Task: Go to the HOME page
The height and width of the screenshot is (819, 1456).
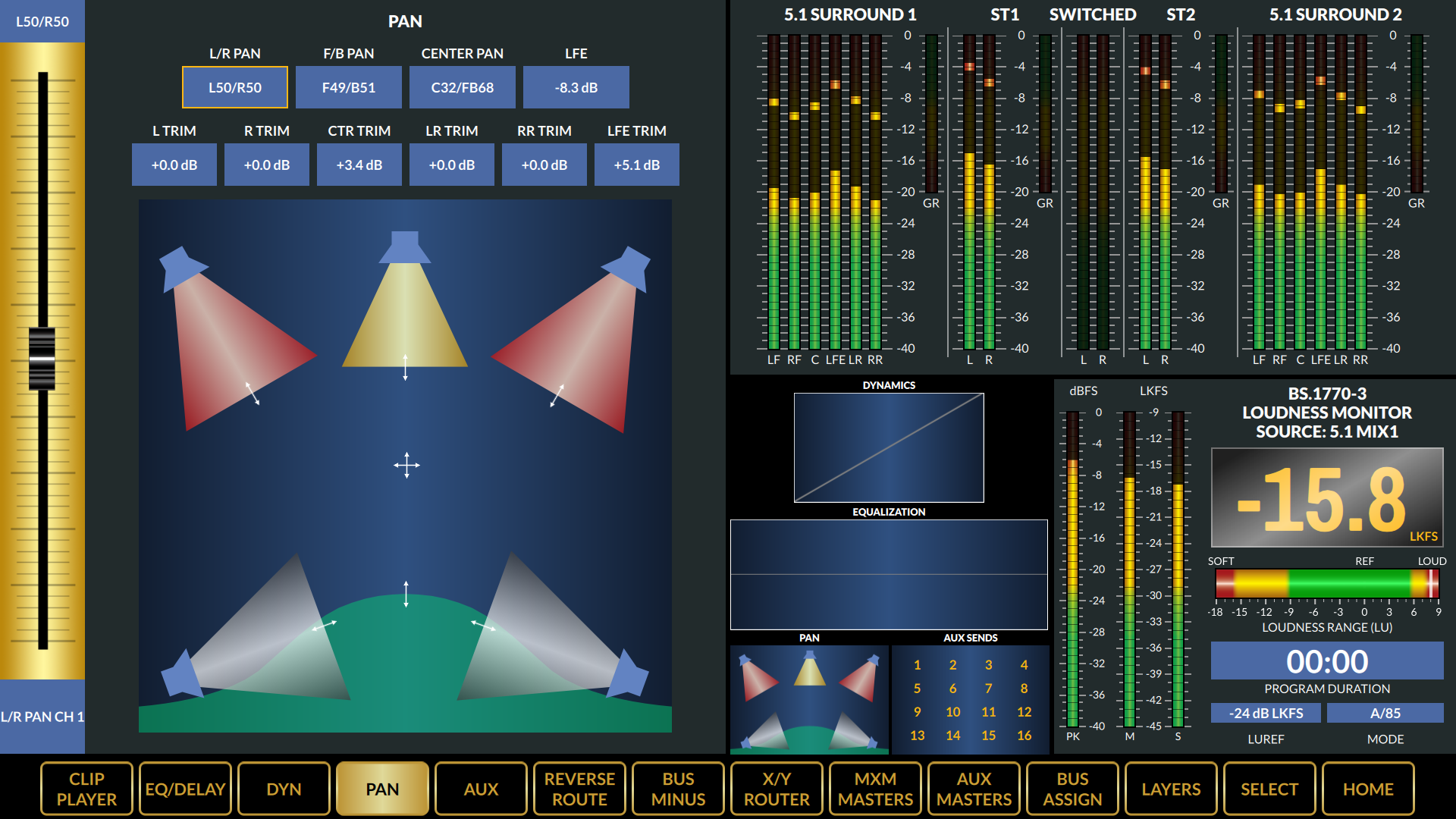Action: [1368, 789]
